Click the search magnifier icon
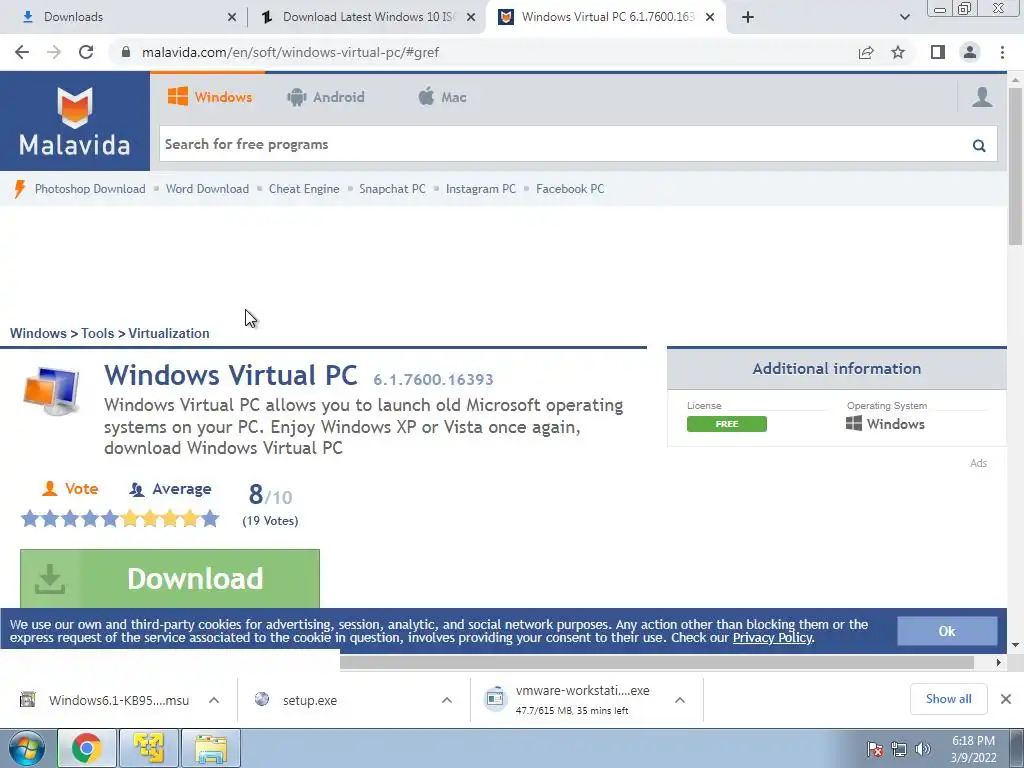 pos(979,145)
